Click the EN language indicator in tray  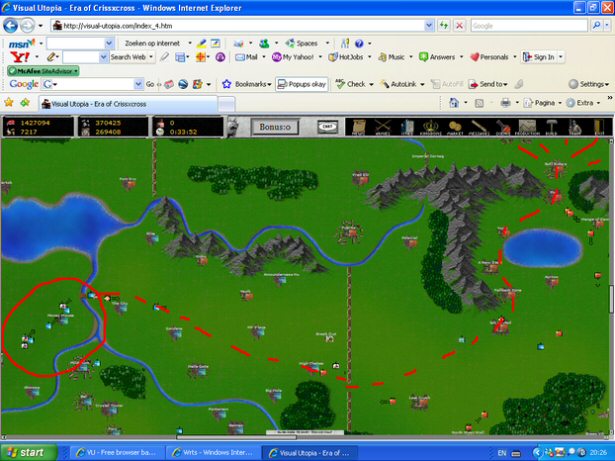(x=502, y=453)
